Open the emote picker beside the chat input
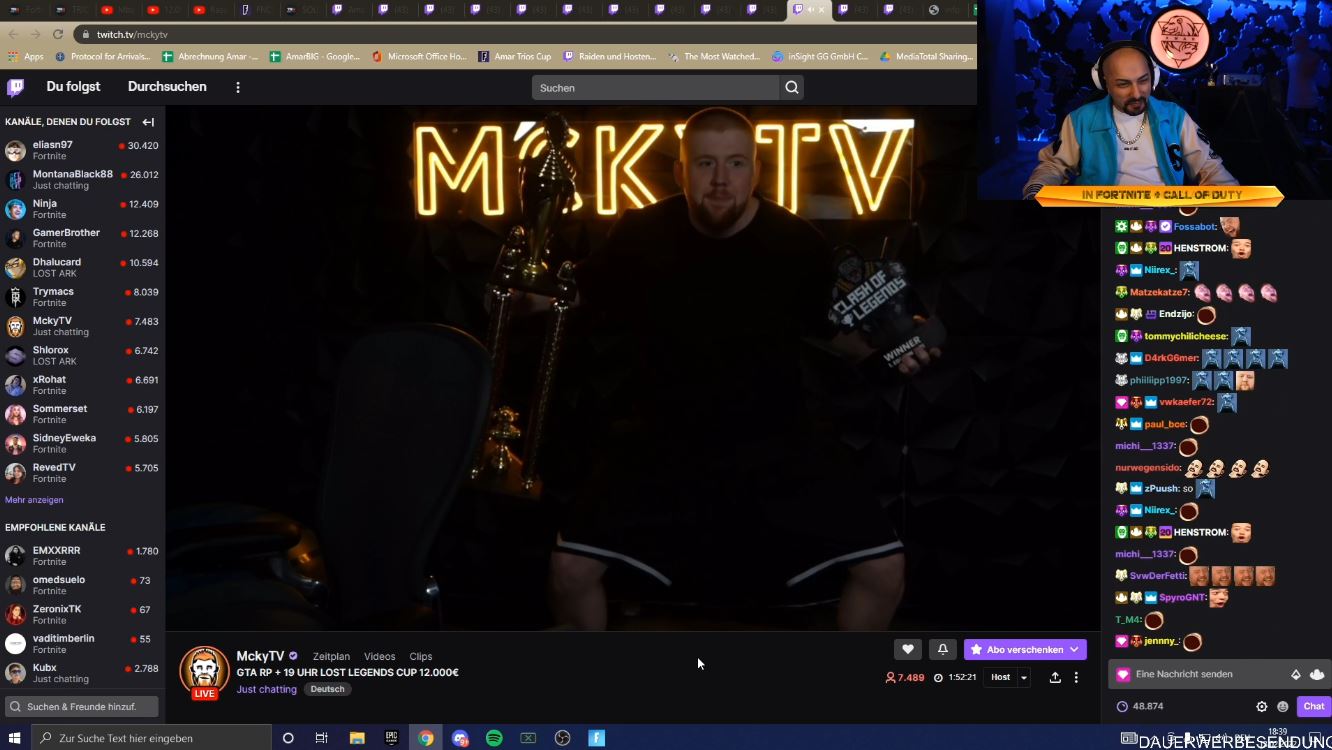Image resolution: width=1332 pixels, height=750 pixels. coord(1284,706)
